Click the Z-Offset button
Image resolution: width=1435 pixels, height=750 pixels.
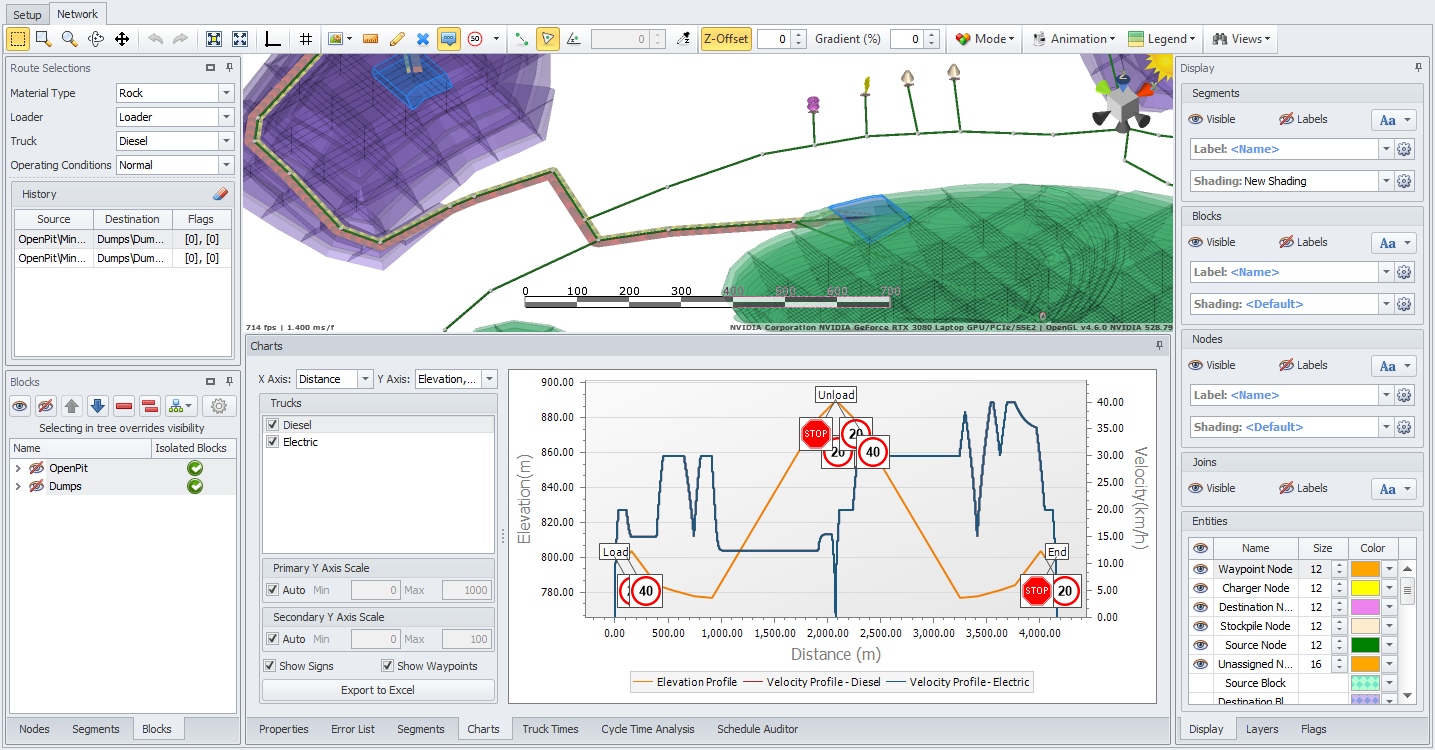(725, 39)
